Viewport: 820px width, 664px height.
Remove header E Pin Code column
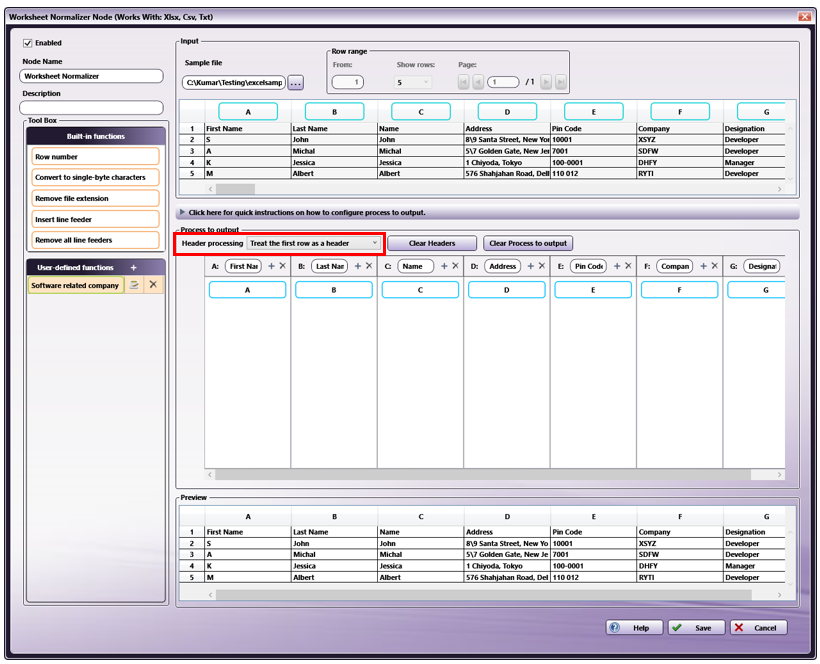629,266
